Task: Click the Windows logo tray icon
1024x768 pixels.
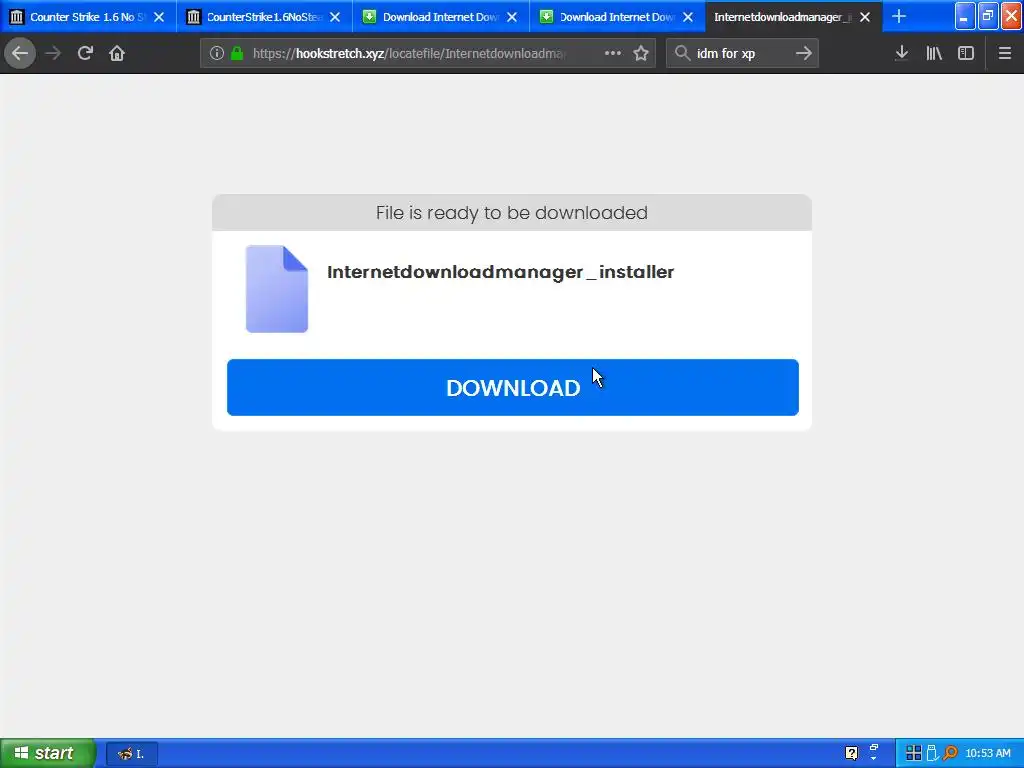Action: coord(914,753)
